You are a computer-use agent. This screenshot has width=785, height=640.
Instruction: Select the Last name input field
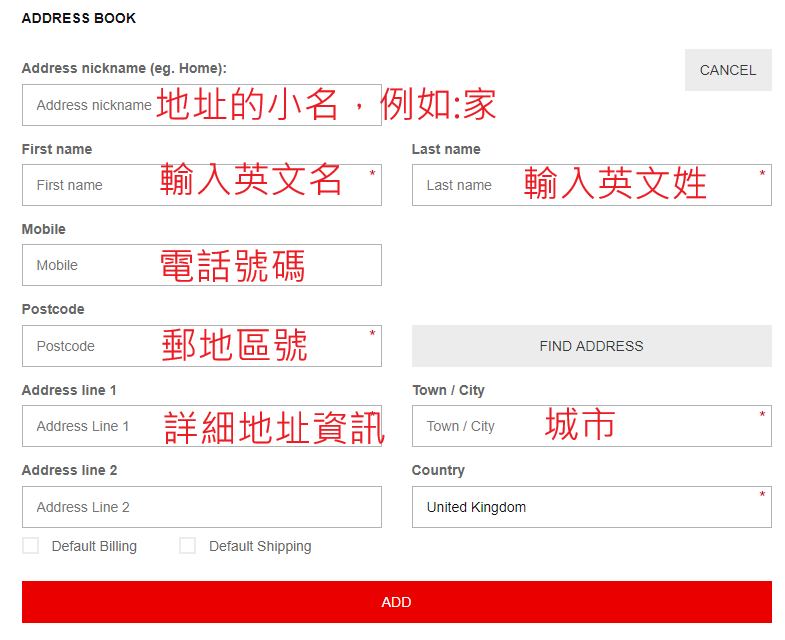[591, 185]
